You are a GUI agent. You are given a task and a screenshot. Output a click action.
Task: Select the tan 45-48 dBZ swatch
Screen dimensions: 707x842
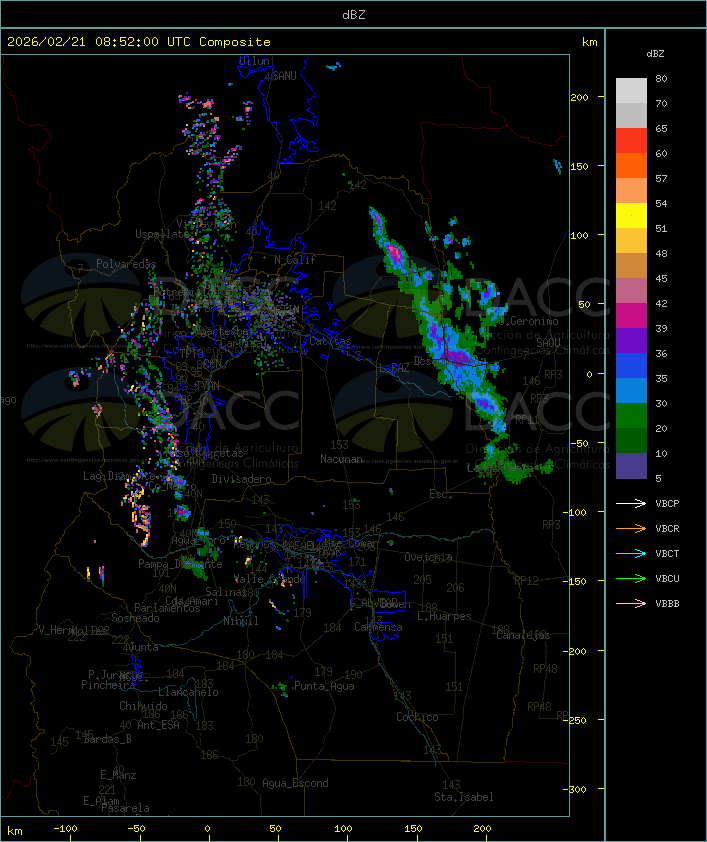[631, 266]
